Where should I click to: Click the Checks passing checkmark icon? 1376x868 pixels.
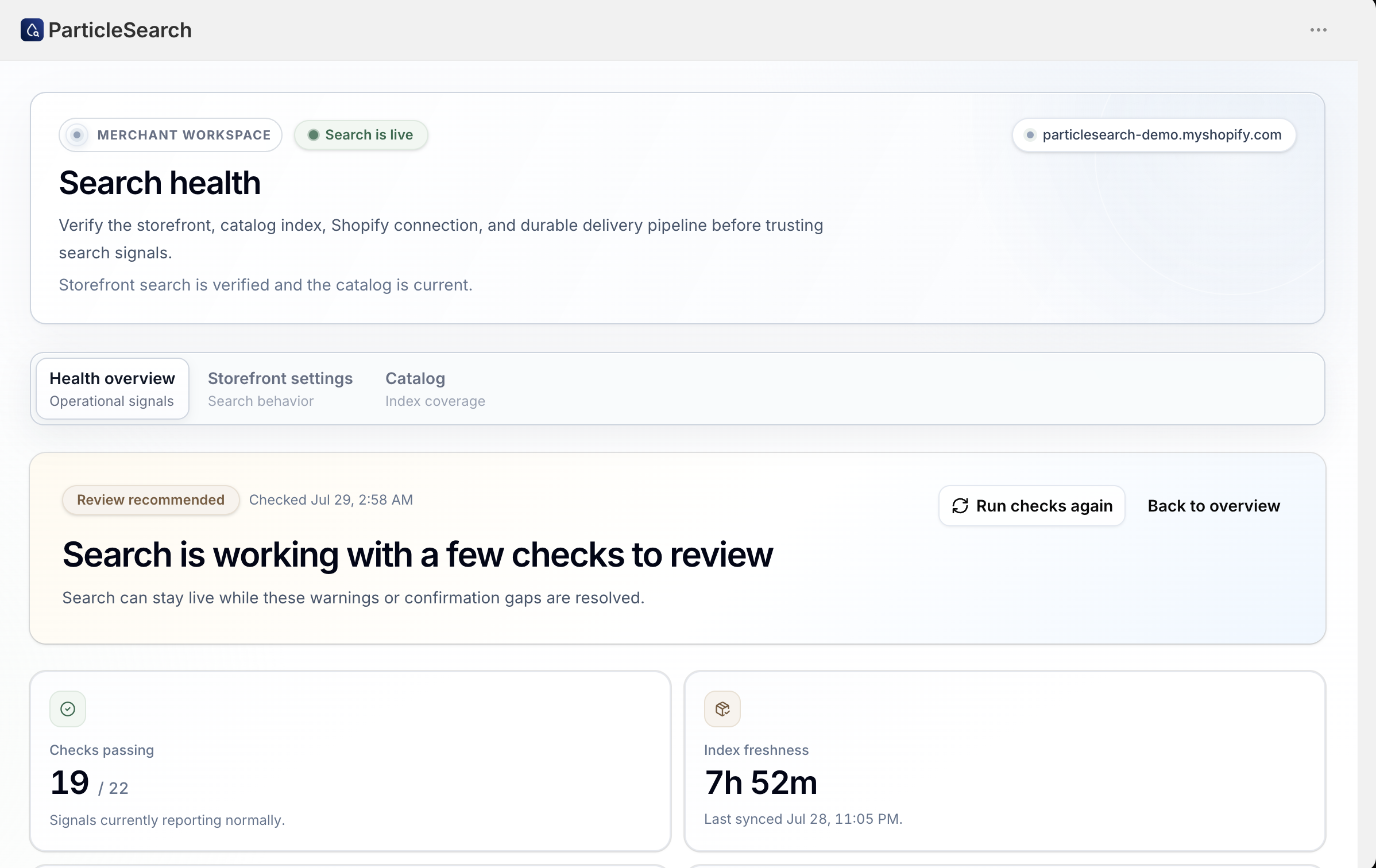point(68,709)
